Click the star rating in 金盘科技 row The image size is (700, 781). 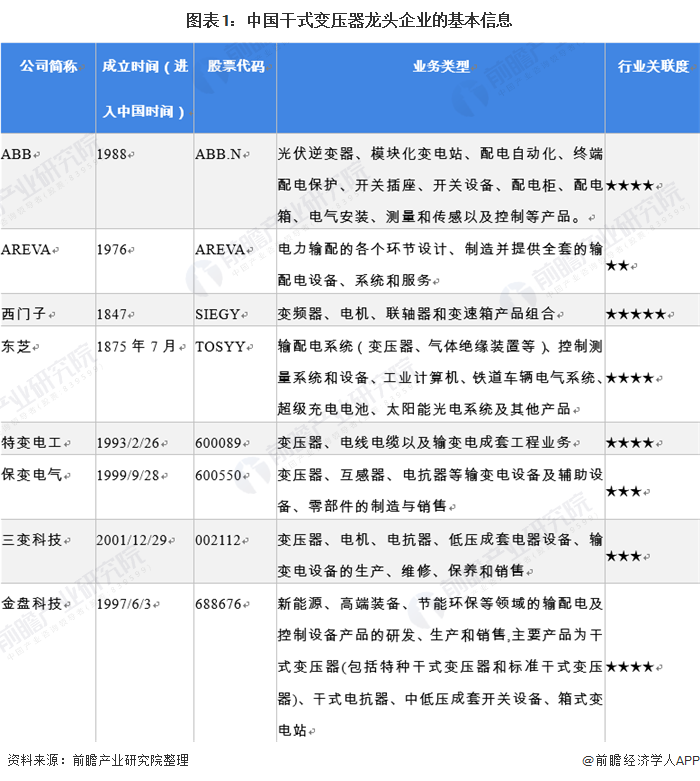click(x=630, y=667)
